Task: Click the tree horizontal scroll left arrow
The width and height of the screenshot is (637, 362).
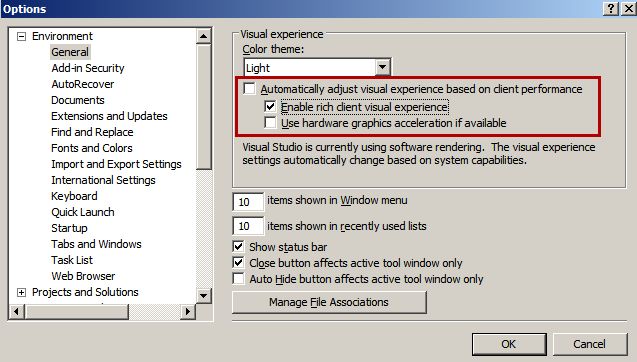Action: (x=17, y=312)
